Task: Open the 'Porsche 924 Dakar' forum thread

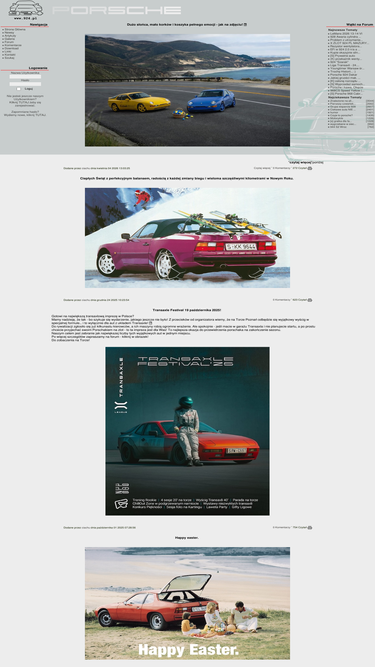Action: 344,74
